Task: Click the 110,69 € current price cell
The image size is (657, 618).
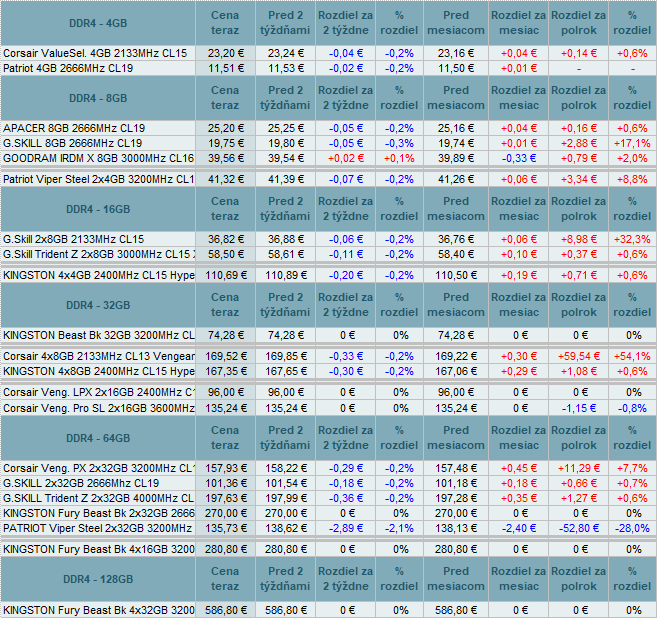Action: click(225, 275)
